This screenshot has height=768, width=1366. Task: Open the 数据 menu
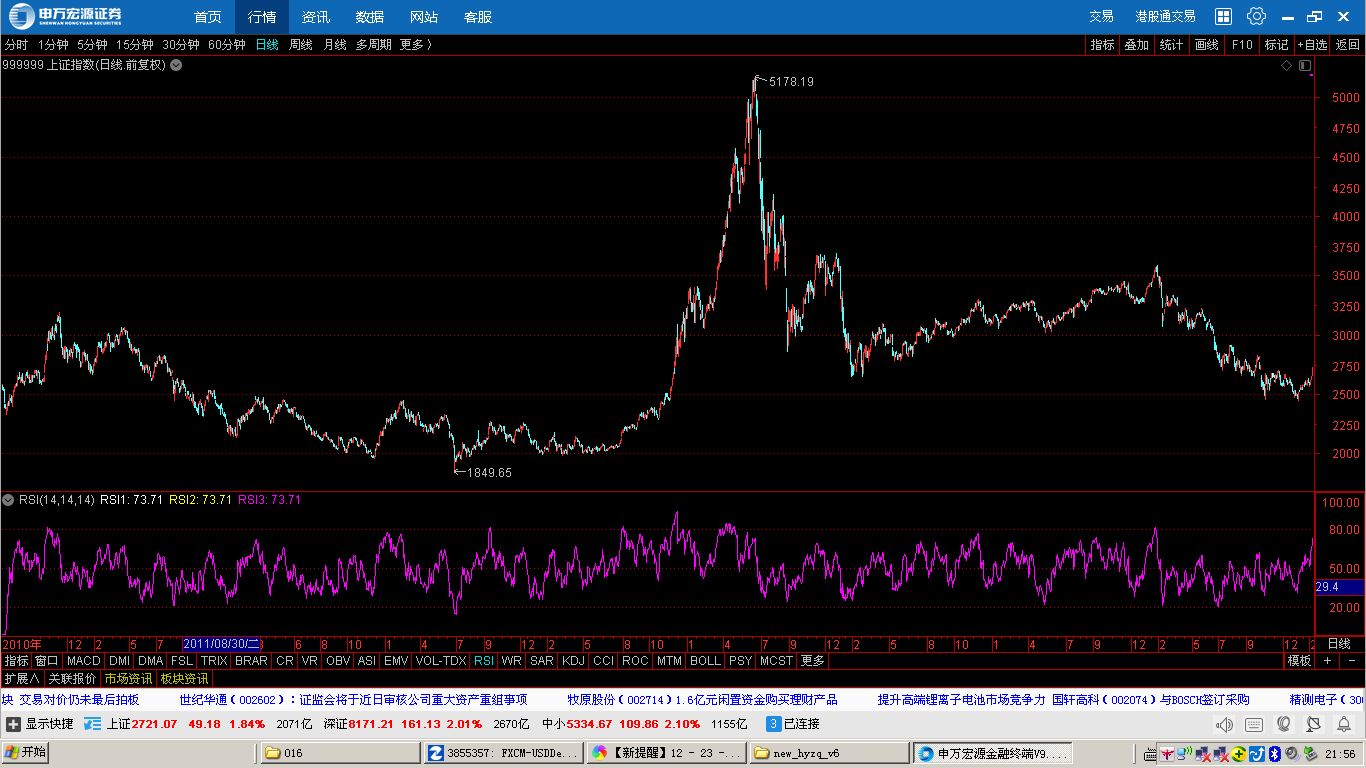coord(370,17)
